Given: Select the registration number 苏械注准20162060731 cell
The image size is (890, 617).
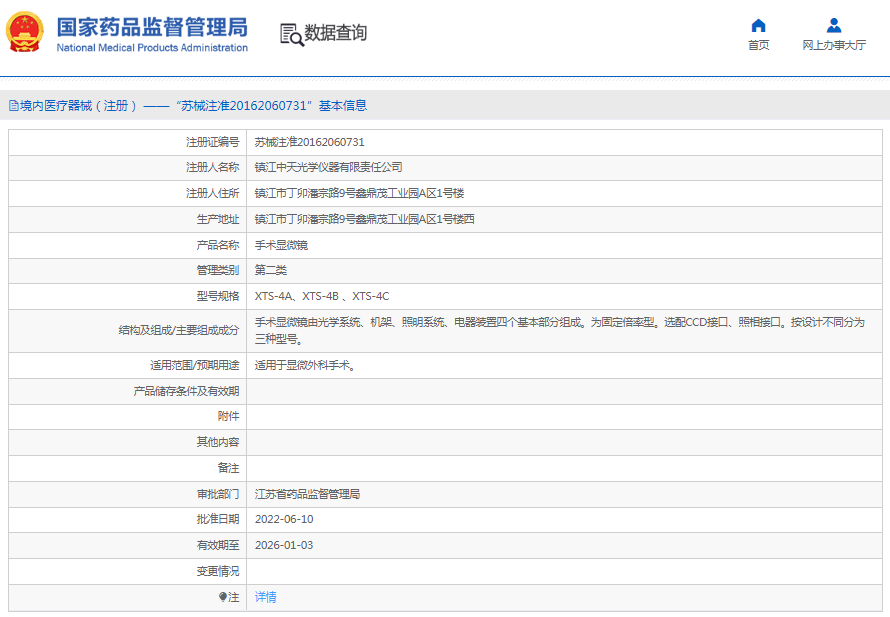Looking at the screenshot, I should click(309, 142).
